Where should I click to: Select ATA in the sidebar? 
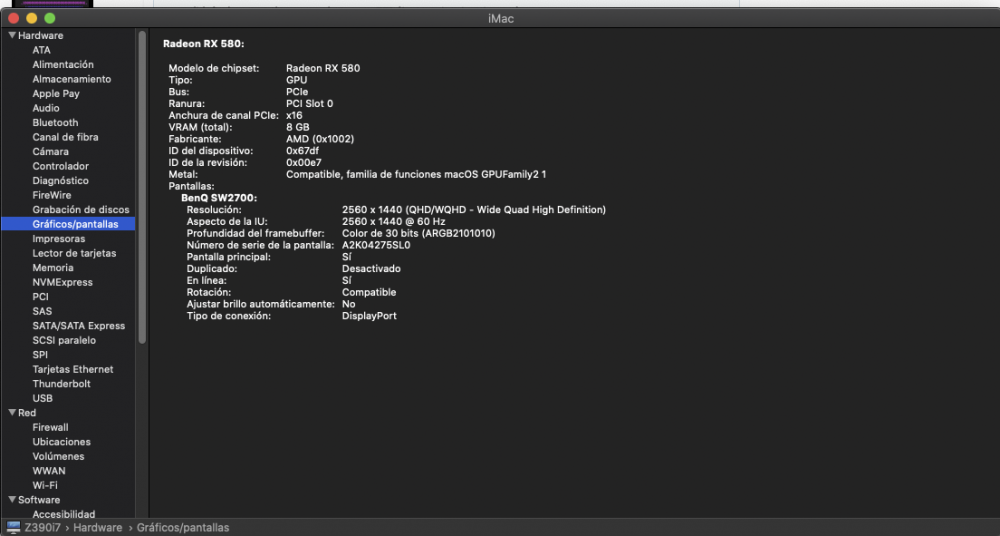coord(41,50)
